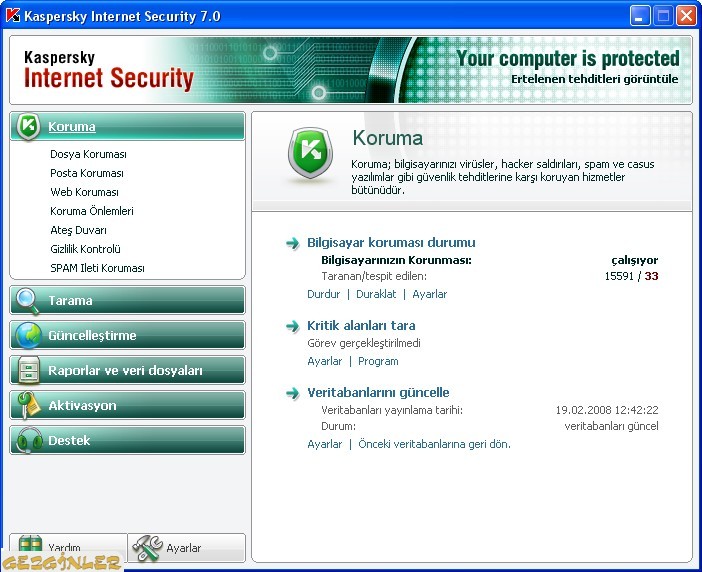Click arrow beside Veritabanlarını güncelle
The image size is (702, 572).
coord(293,393)
